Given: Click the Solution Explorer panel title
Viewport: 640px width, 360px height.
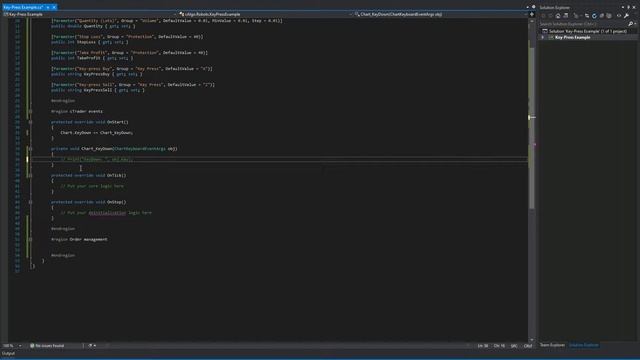Looking at the screenshot, I should [554, 7].
